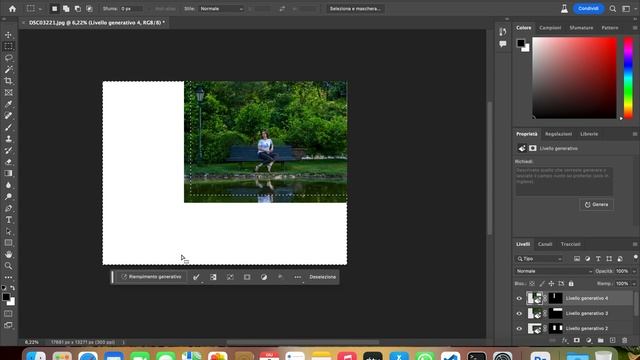
Task: Select the Gradient tool
Action: click(x=8, y=173)
